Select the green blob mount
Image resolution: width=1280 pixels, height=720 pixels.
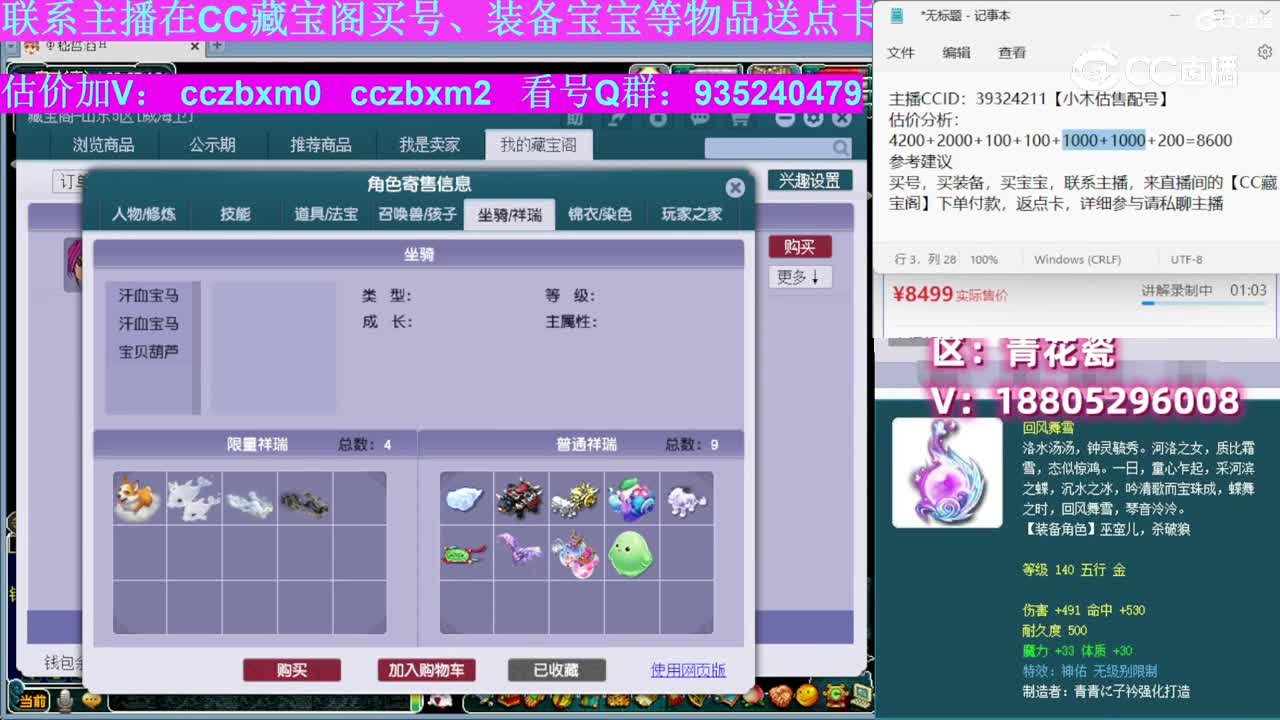(630, 553)
